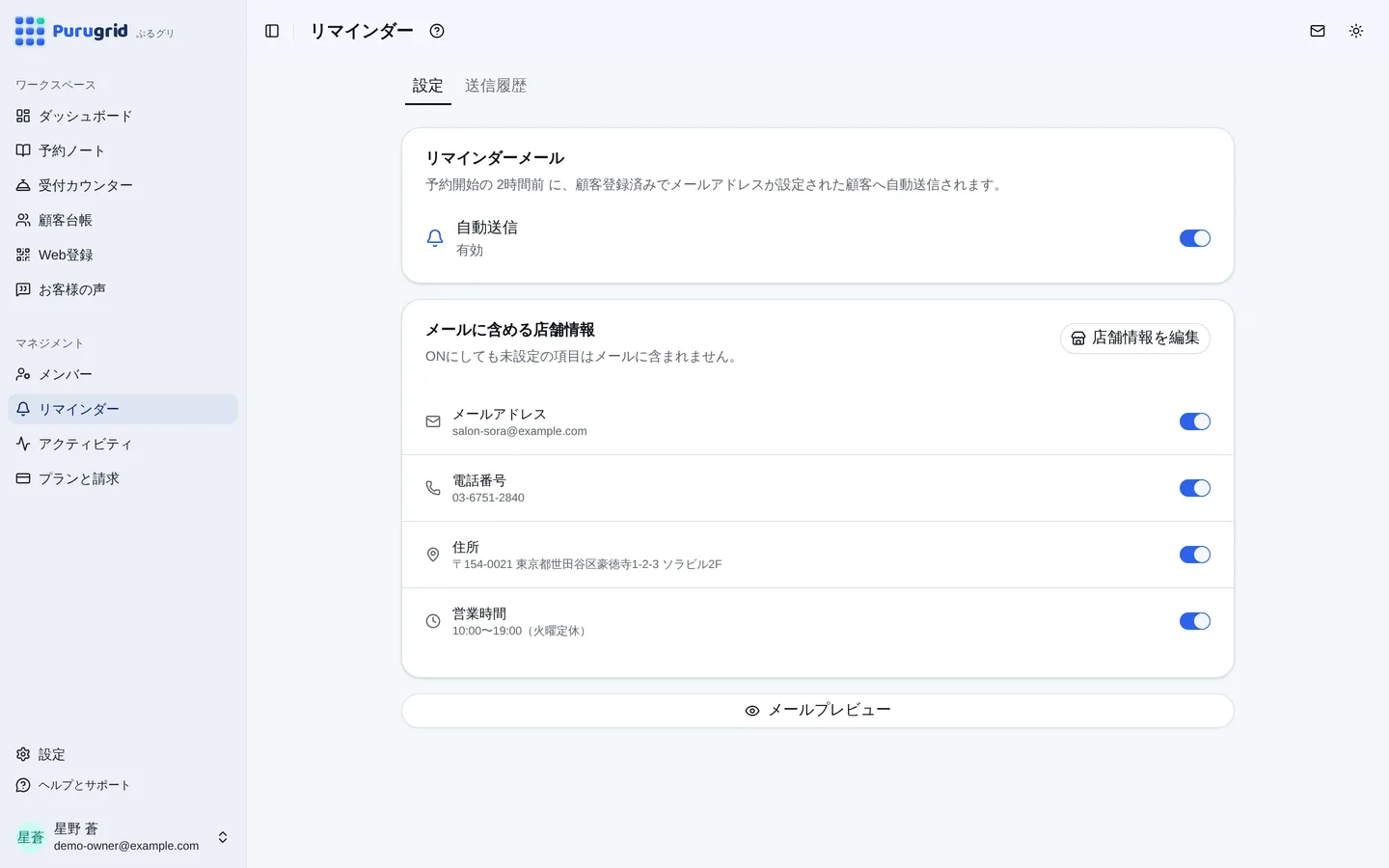Viewport: 1389px width, 868px height.
Task: Click the salon-sora@example.com address text
Action: point(519,431)
